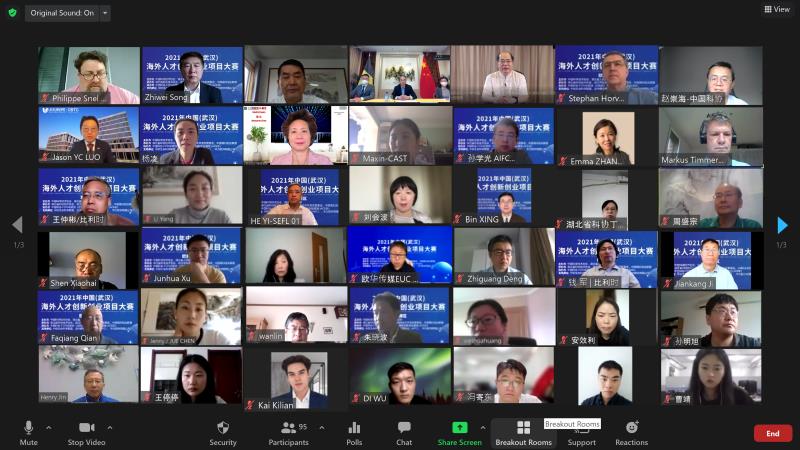The height and width of the screenshot is (450, 800).
Task: Open the View layout menu
Action: point(776,9)
